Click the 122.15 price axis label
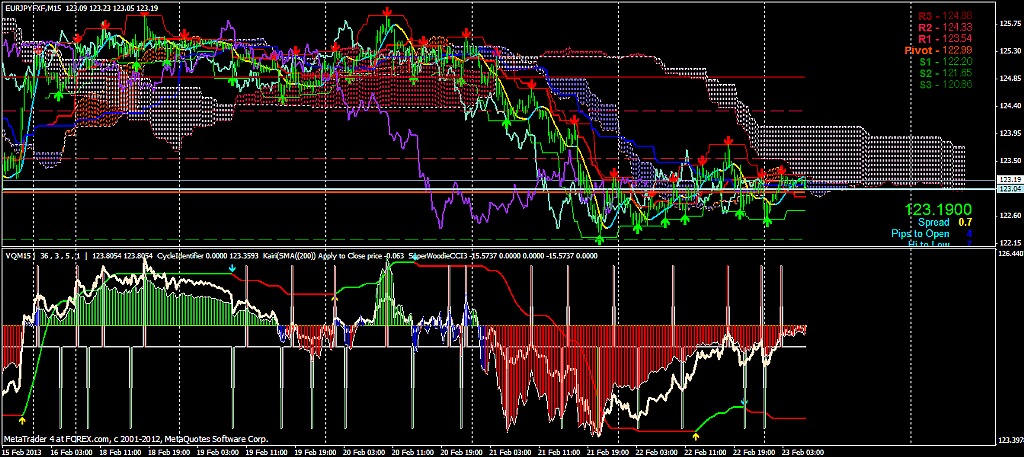Screen dimensions: 1024x457 (1010, 243)
